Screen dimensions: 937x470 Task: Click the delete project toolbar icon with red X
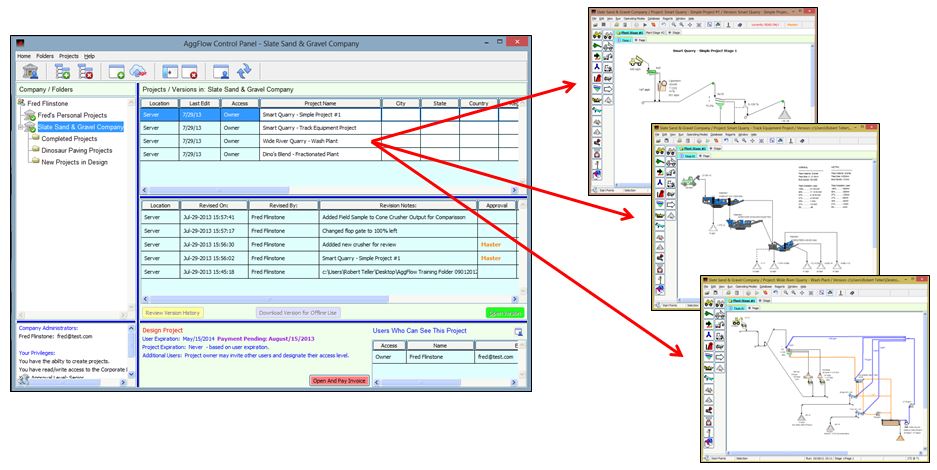pyautogui.click(x=189, y=72)
